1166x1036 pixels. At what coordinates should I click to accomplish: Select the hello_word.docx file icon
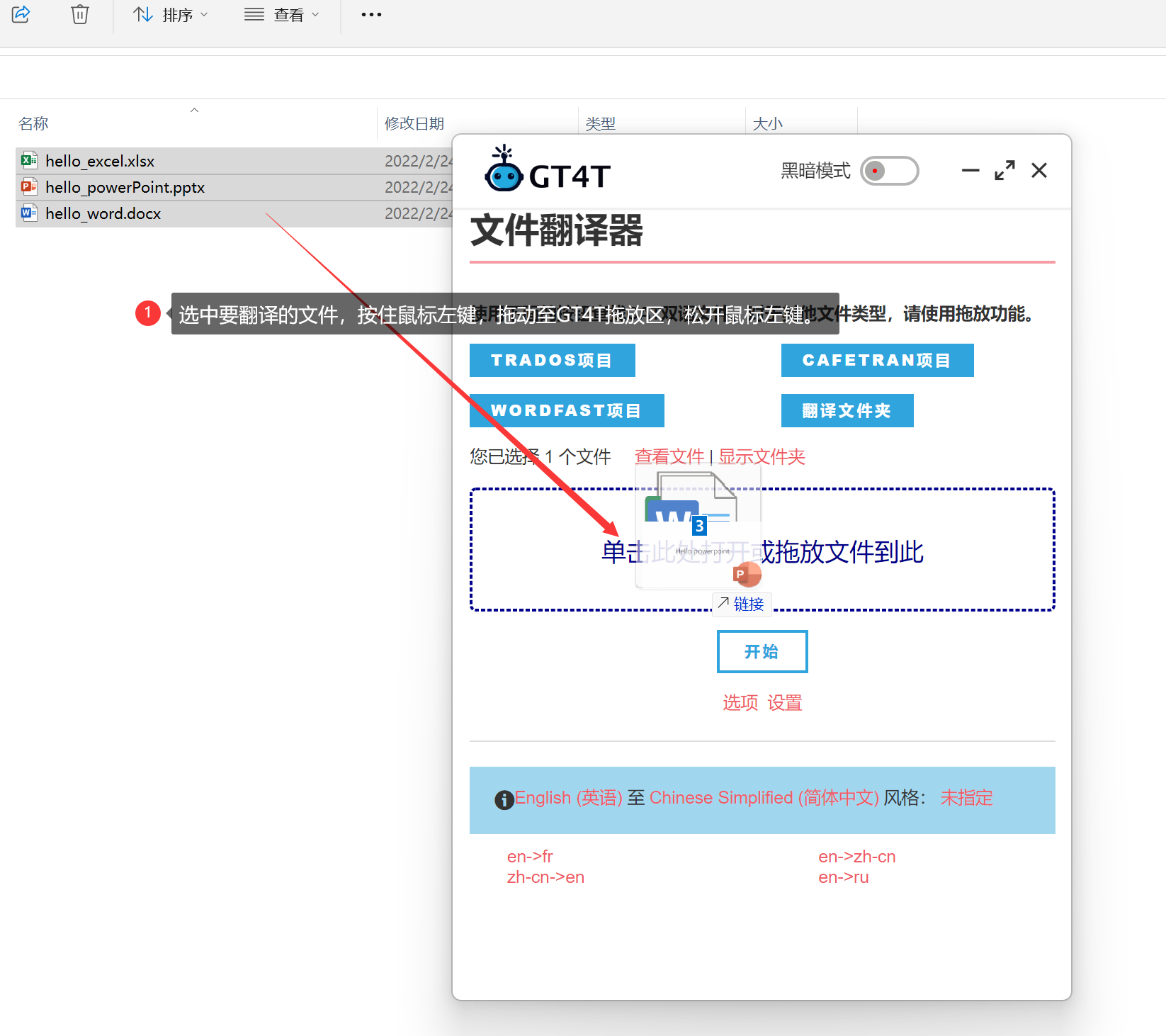pyautogui.click(x=29, y=213)
